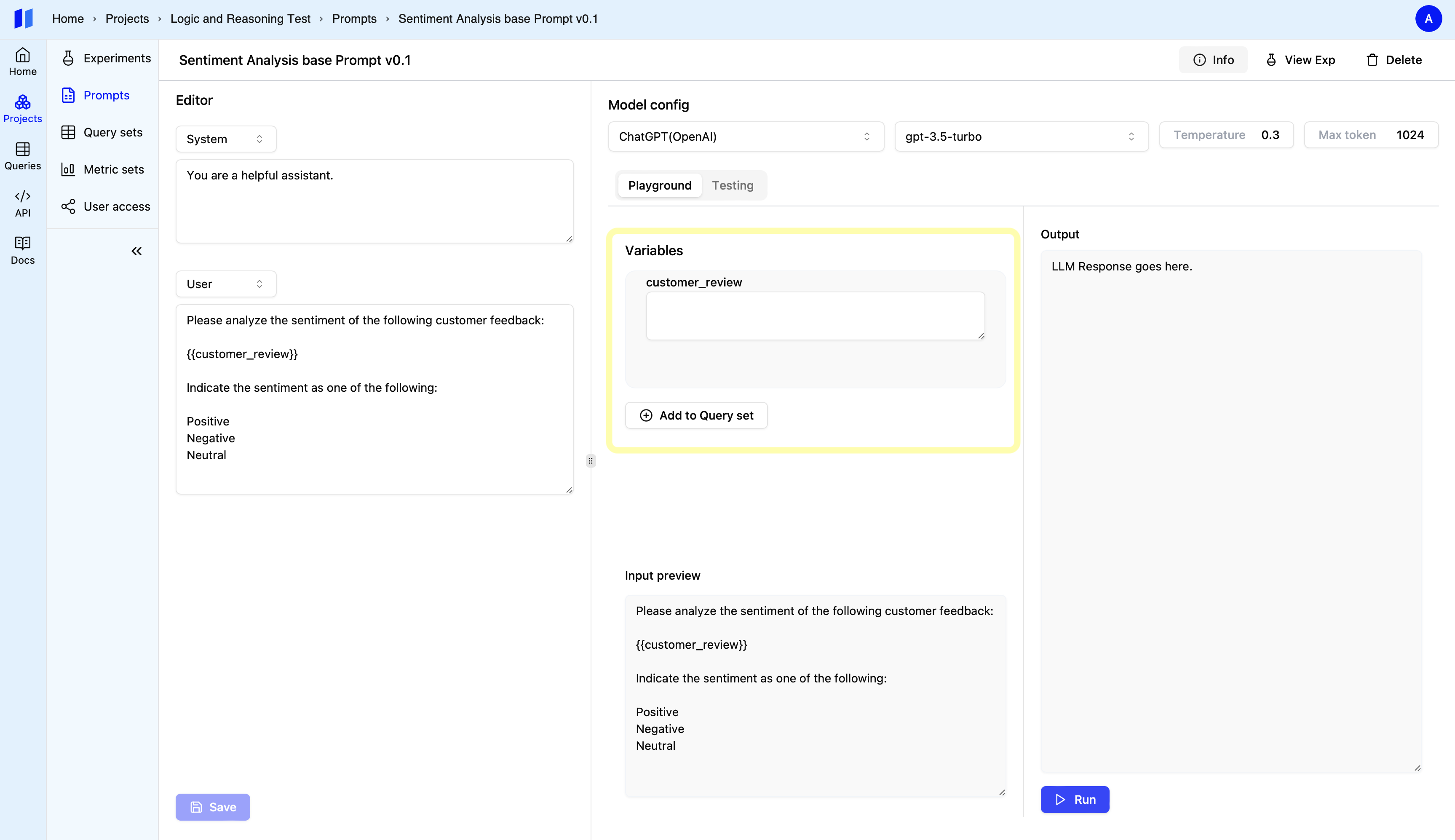
Task: Switch to the Testing tab
Action: pos(732,185)
